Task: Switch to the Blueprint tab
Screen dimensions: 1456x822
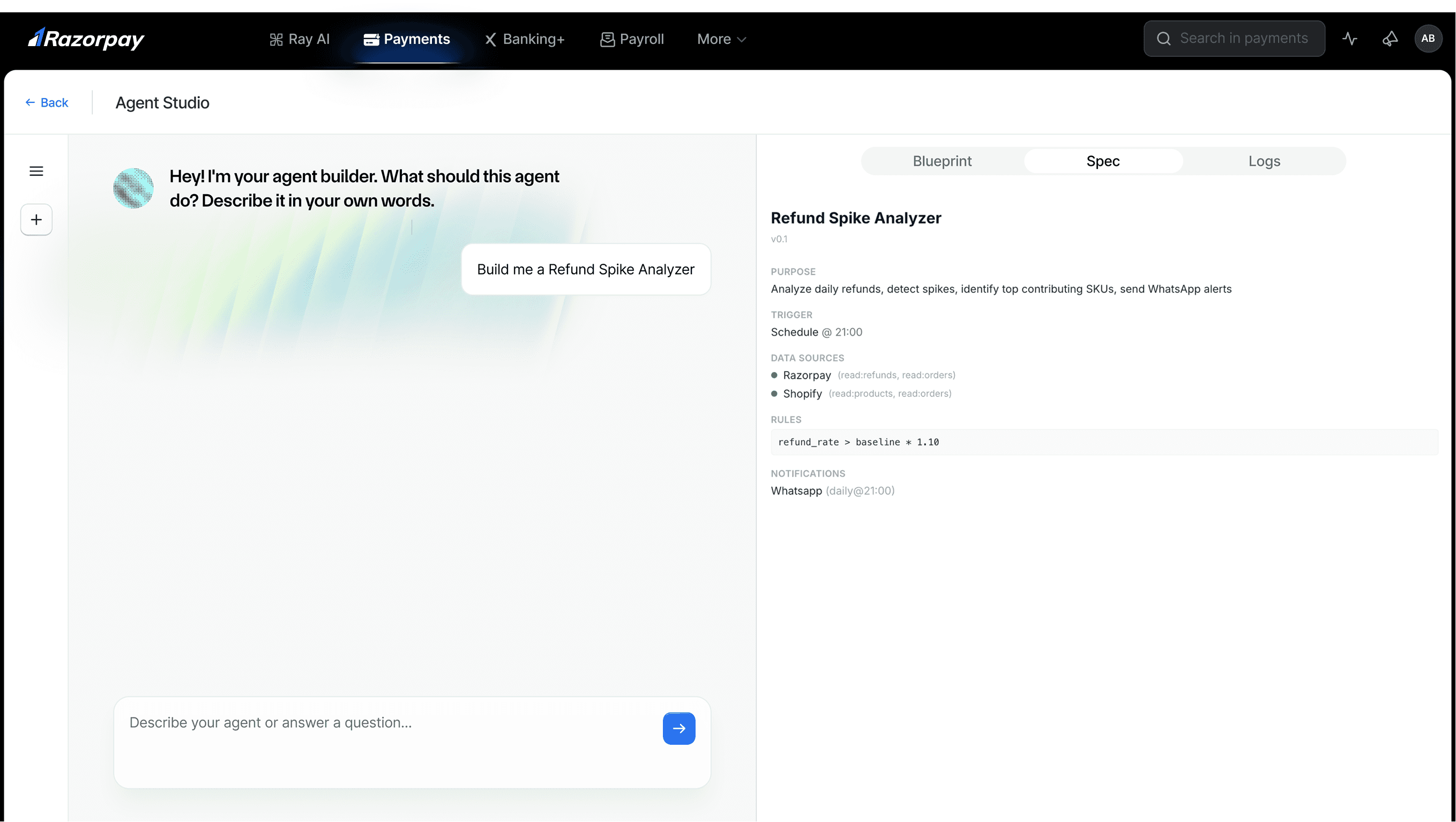Action: 942,161
